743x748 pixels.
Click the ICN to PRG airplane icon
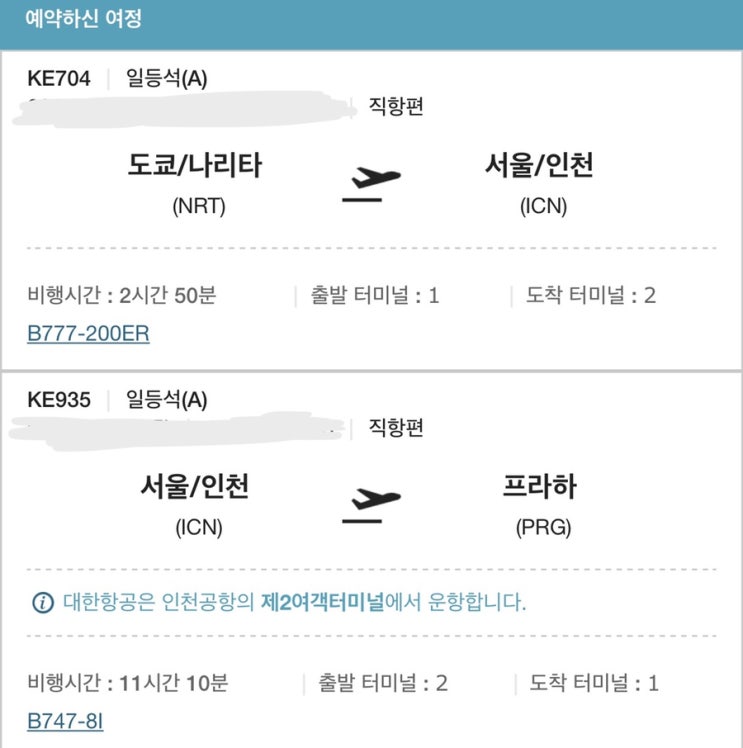371,506
